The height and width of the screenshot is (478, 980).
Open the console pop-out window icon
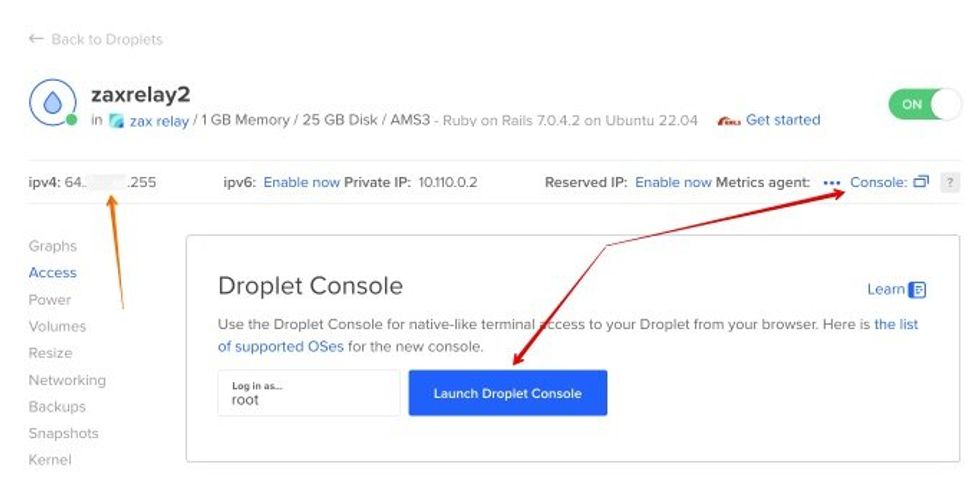(x=921, y=182)
